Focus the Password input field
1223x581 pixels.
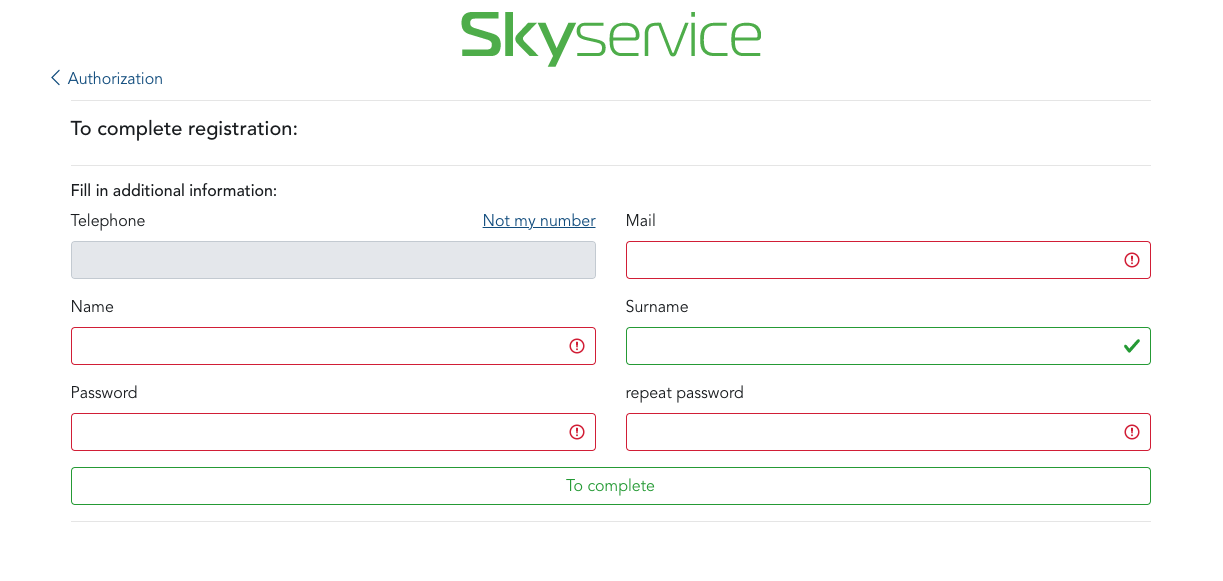tap(315, 432)
